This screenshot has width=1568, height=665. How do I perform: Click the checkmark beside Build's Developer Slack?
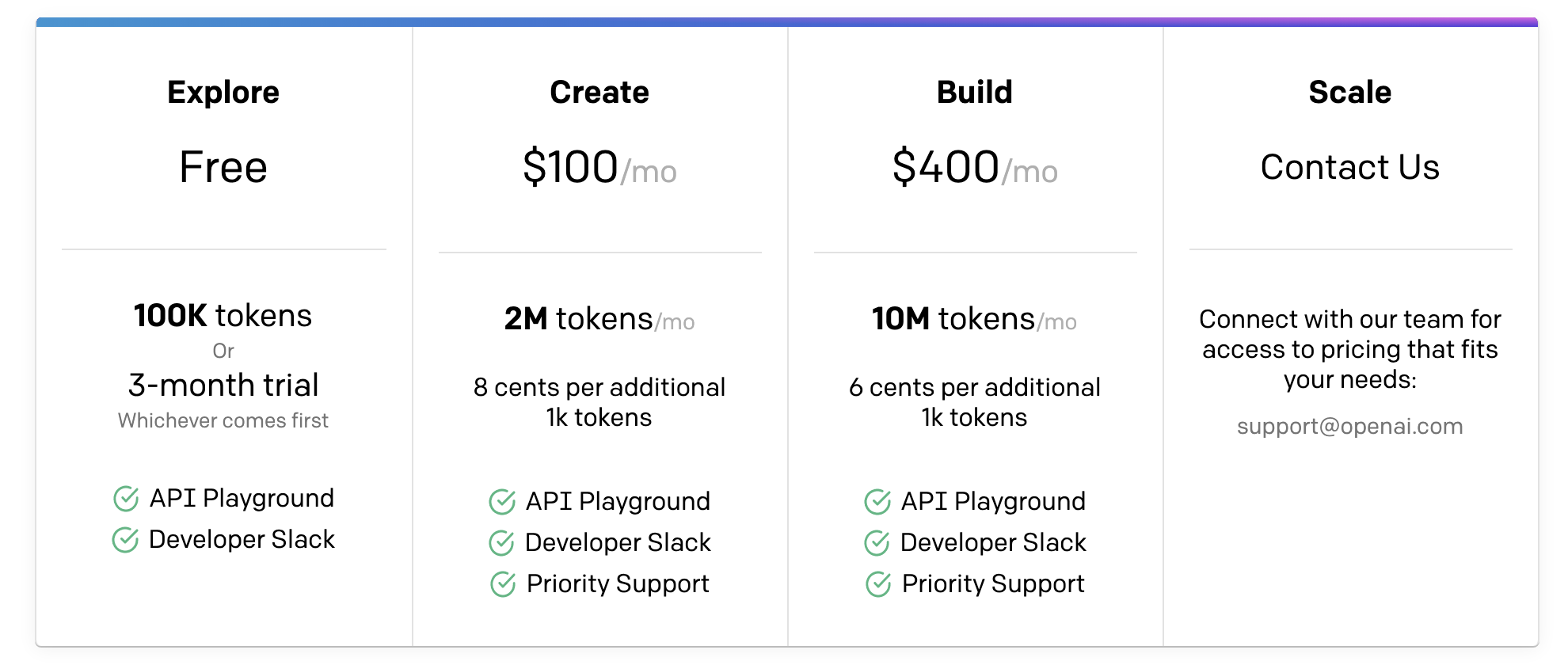(877, 543)
